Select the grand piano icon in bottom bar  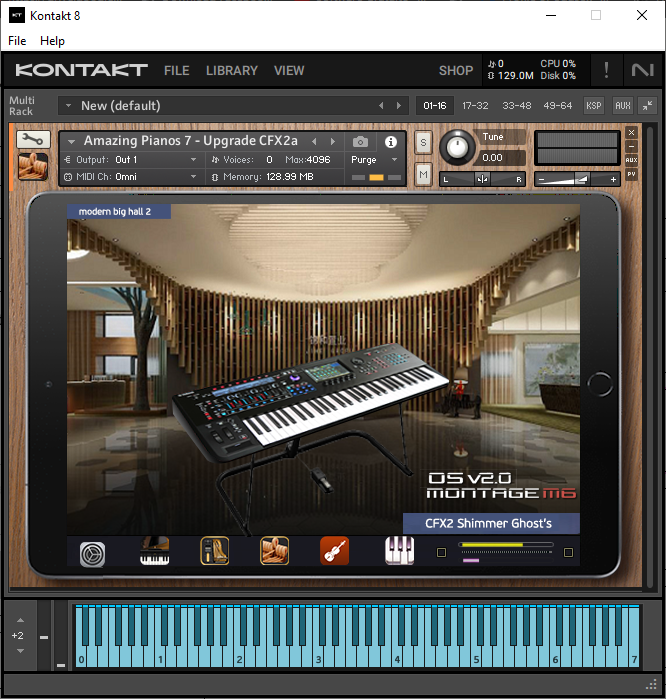click(x=155, y=551)
